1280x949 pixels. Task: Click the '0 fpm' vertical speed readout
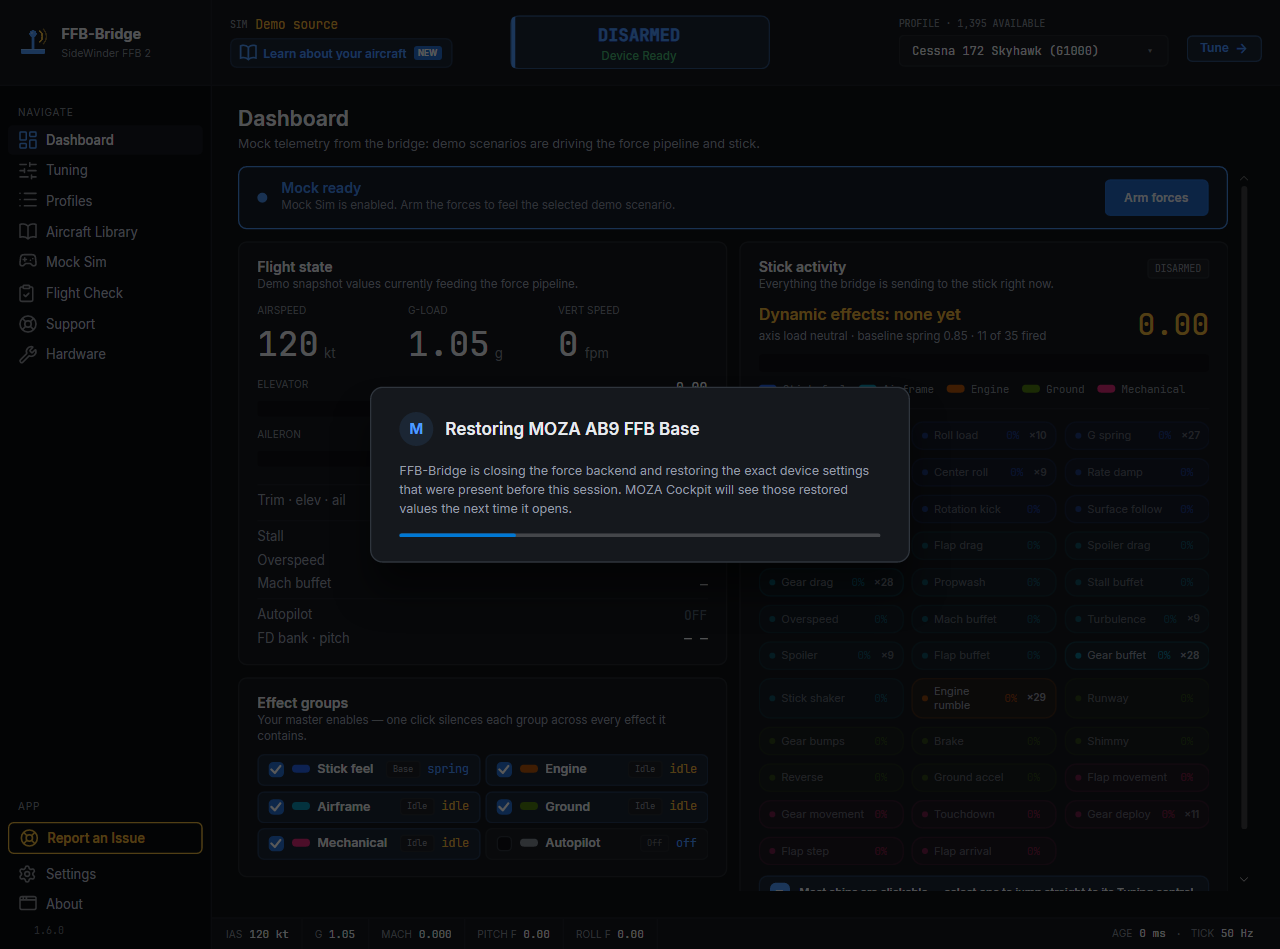(x=583, y=345)
